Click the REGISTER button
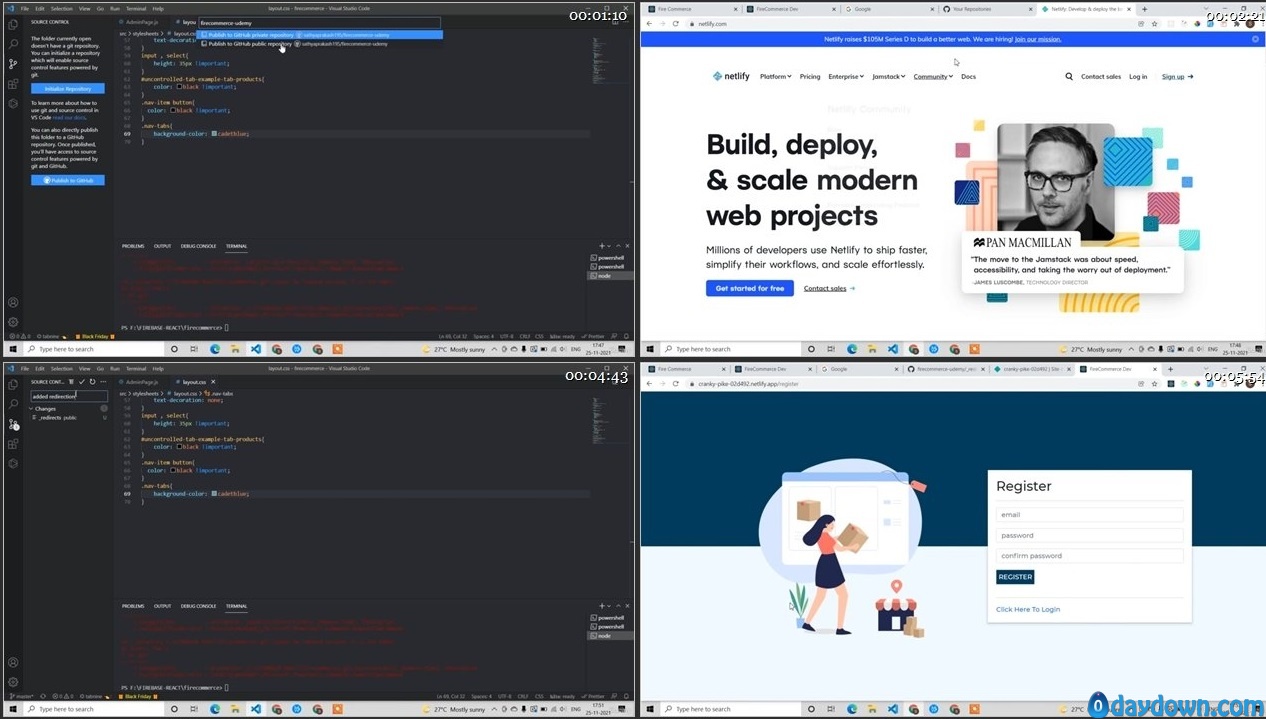This screenshot has height=719, width=1266. 1015,577
